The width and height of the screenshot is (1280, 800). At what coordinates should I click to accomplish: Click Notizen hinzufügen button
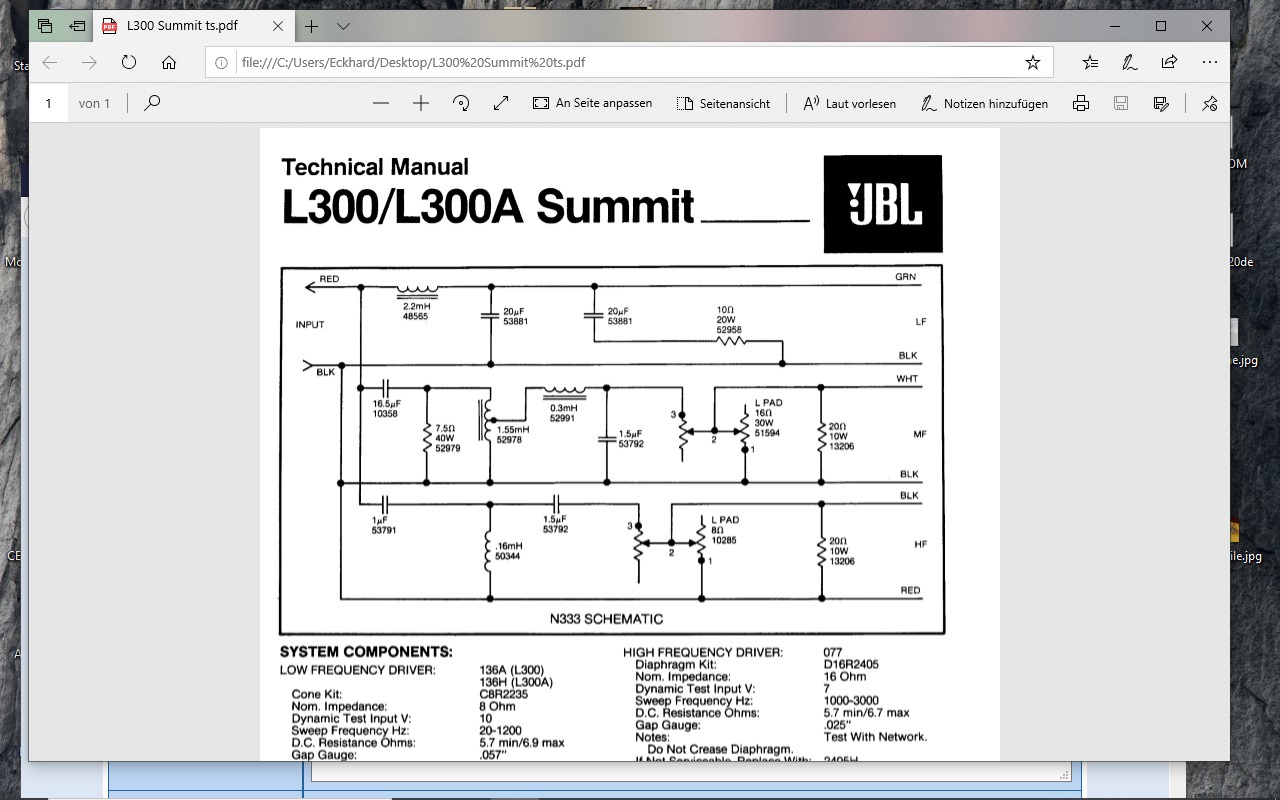coord(984,103)
